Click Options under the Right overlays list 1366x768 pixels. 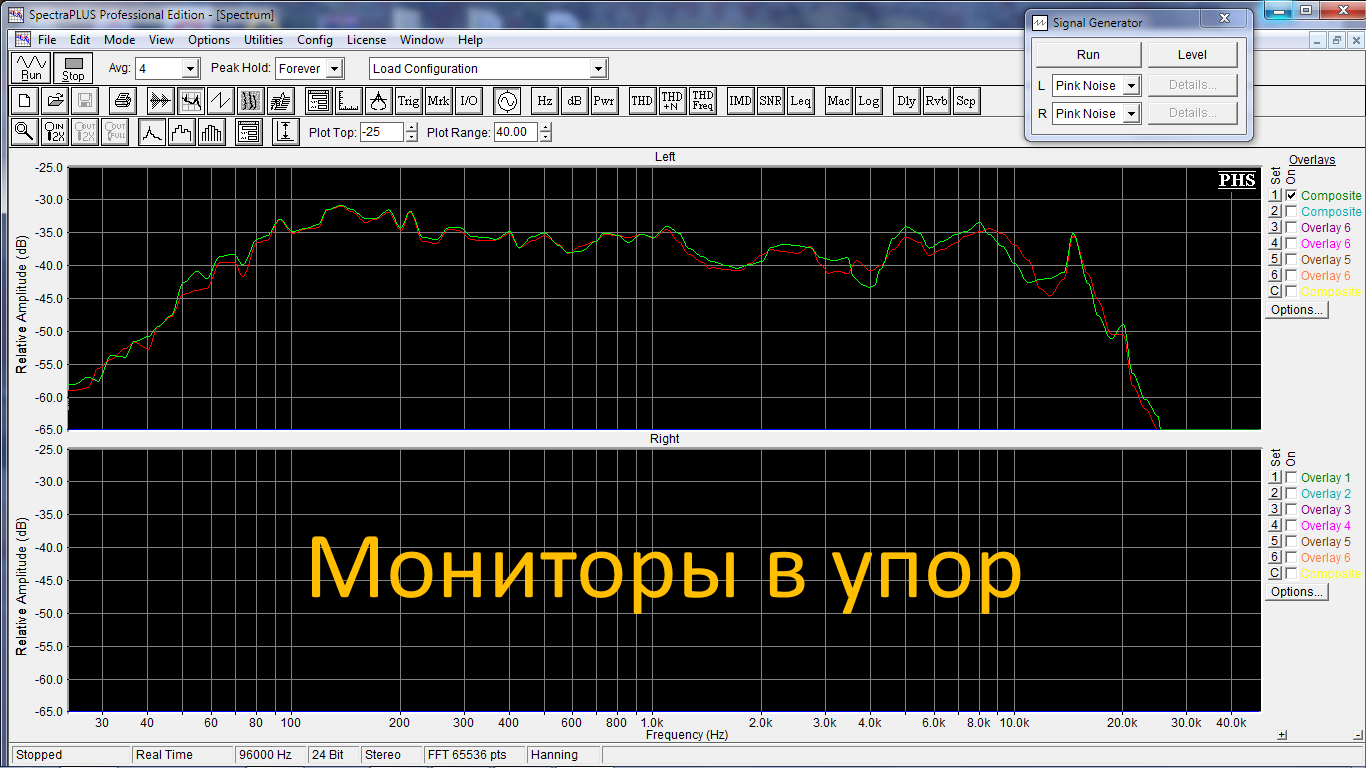1297,592
